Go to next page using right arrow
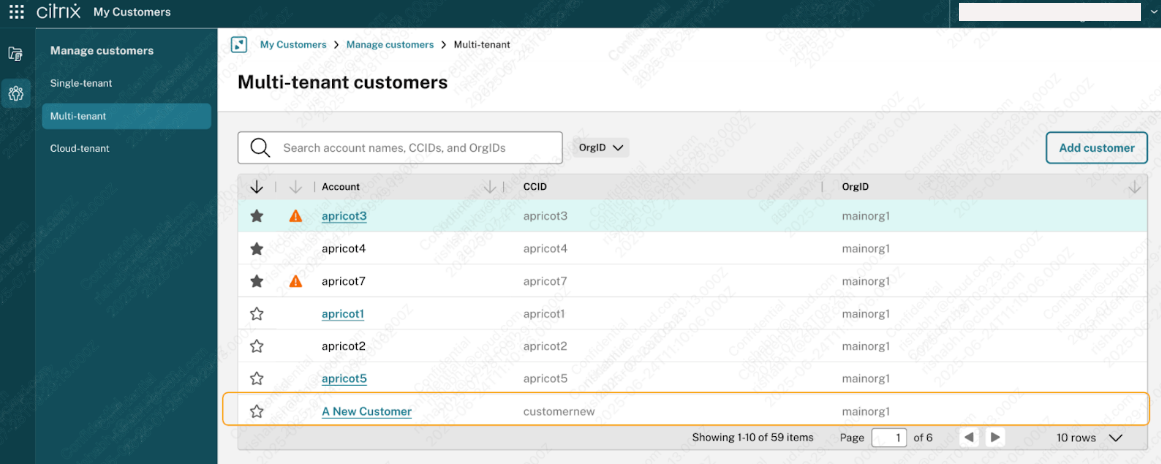The width and height of the screenshot is (1161, 464). click(995, 438)
